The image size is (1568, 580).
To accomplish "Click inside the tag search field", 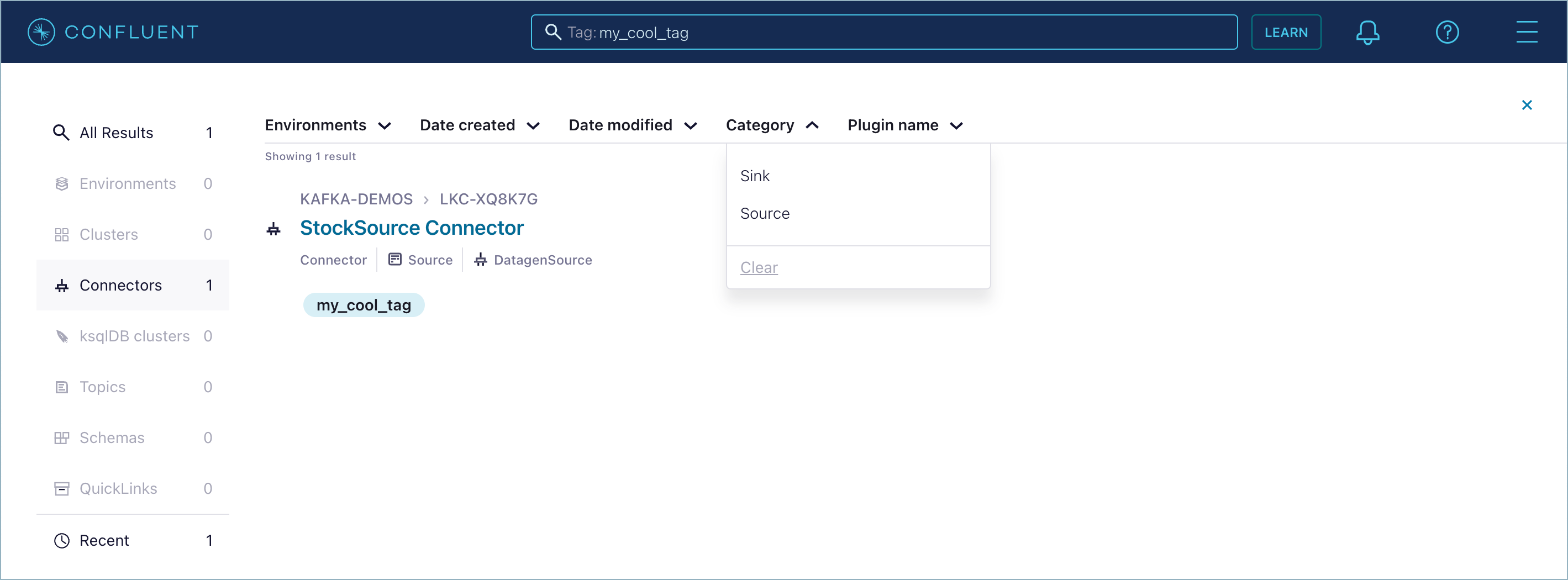I will [x=882, y=32].
